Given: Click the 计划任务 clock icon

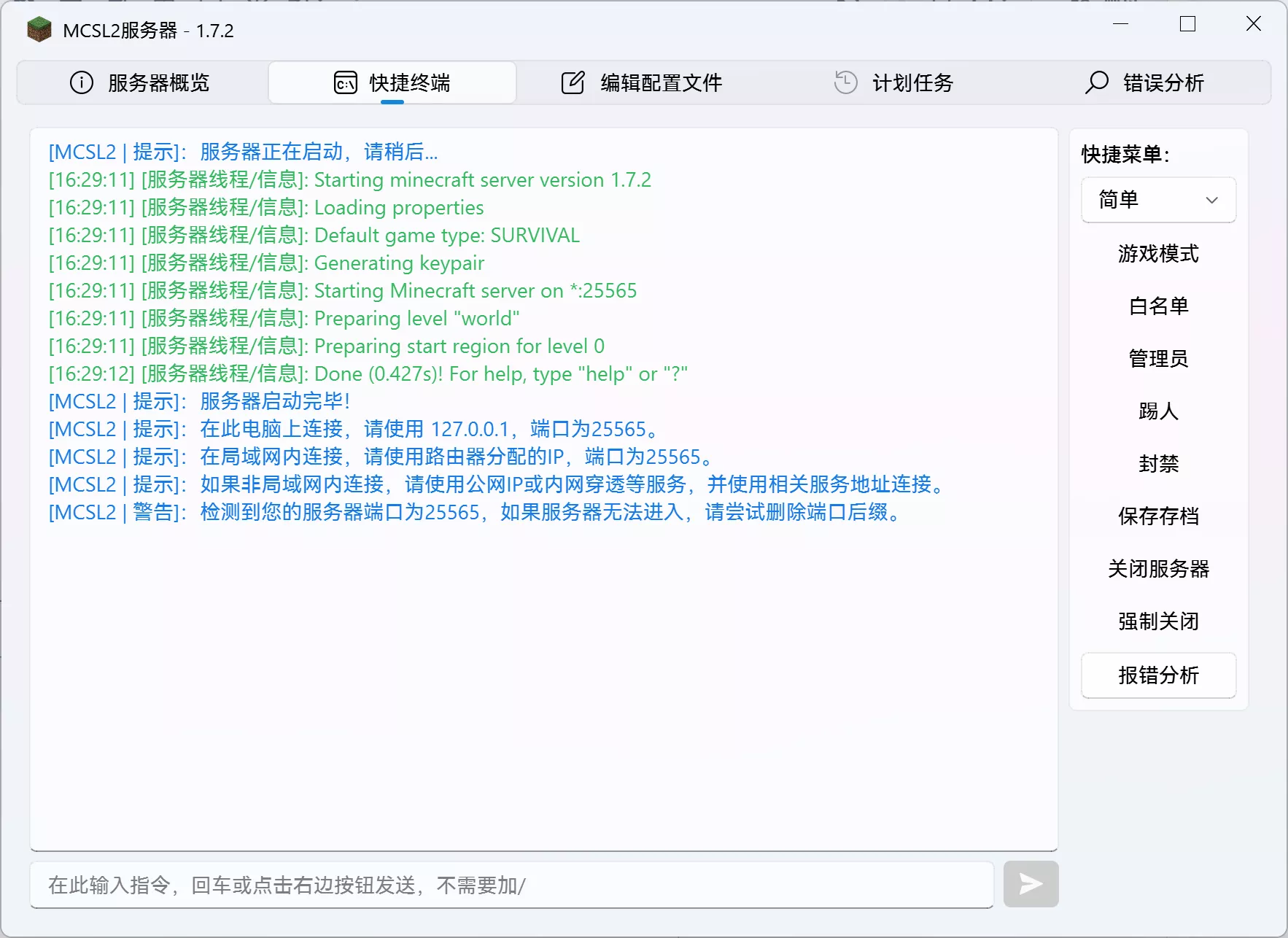Looking at the screenshot, I should click(x=845, y=82).
